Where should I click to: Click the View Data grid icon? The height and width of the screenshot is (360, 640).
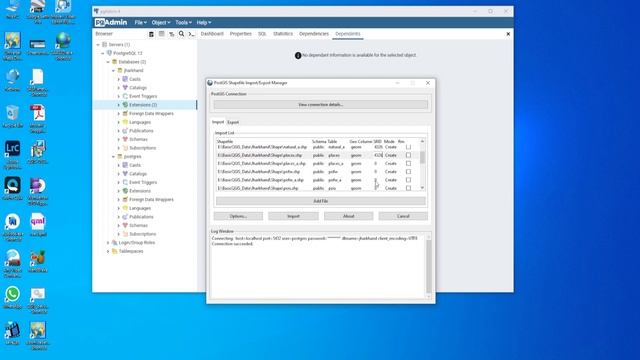162,34
